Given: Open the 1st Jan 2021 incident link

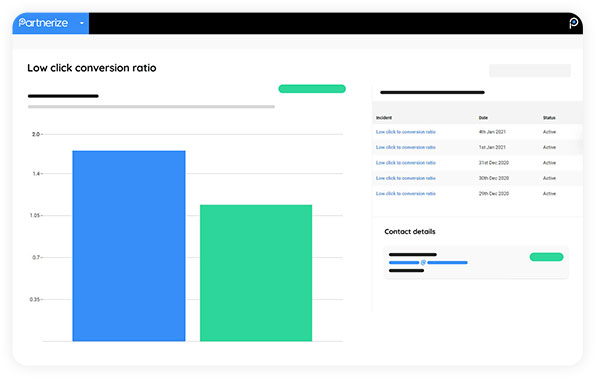Looking at the screenshot, I should pos(406,147).
